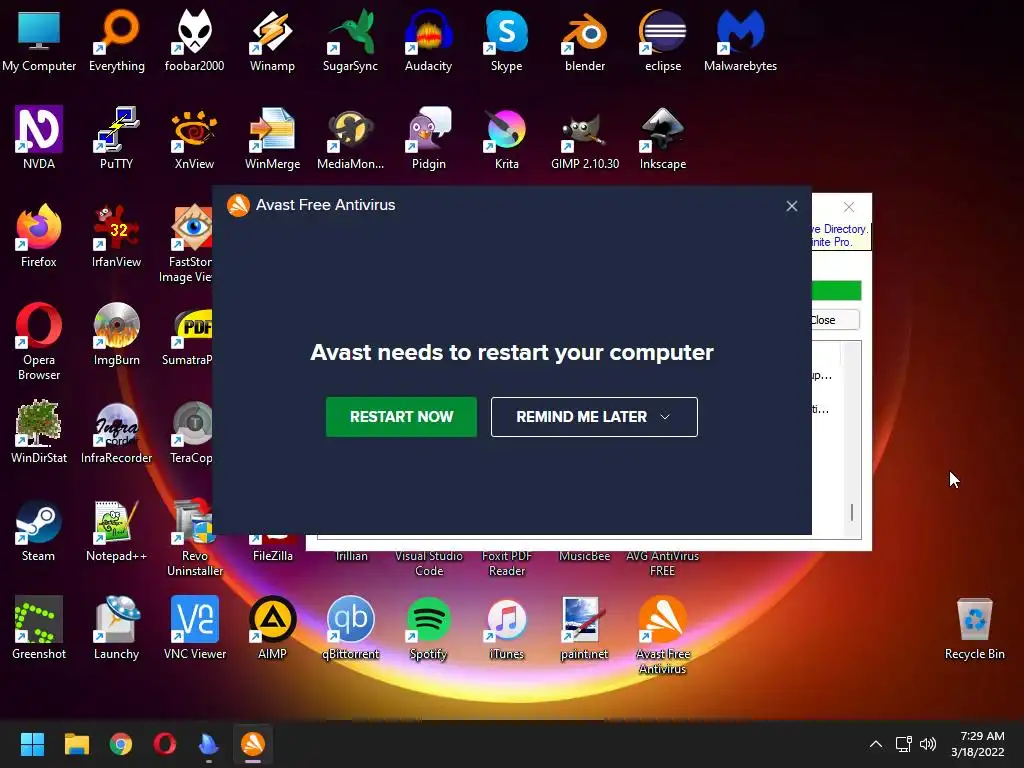Select the Winamp desktop icon
The image size is (1024, 768).
tap(272, 40)
